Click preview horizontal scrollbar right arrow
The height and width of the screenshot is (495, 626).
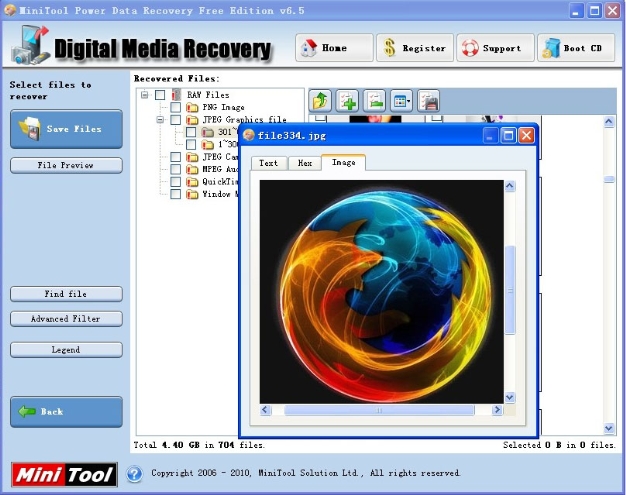click(x=497, y=410)
